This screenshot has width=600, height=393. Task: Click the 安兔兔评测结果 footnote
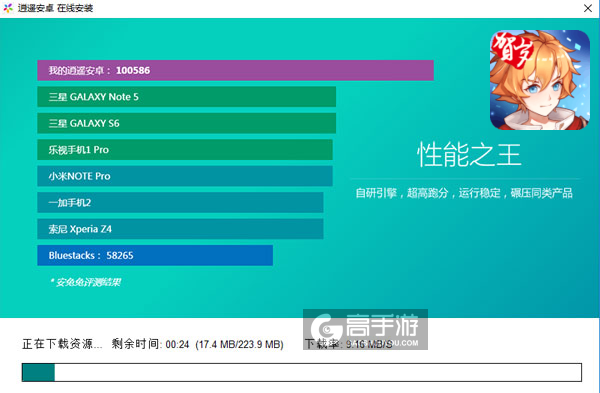tap(86, 282)
